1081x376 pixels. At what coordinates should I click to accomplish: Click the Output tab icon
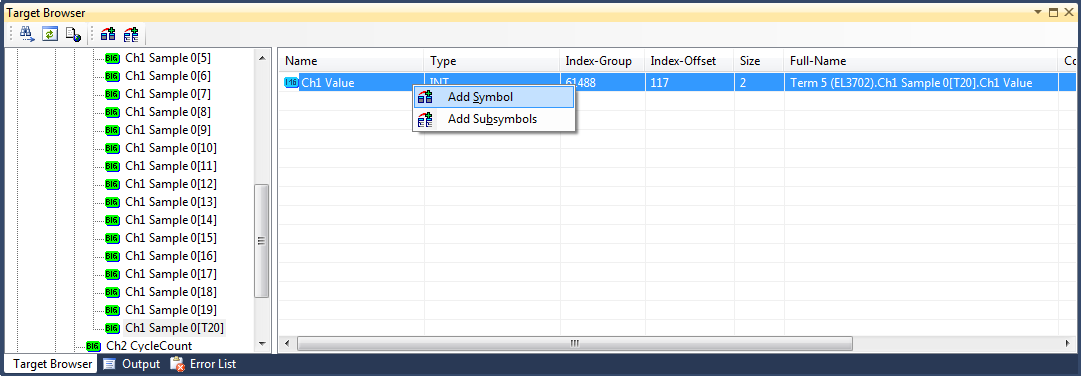tap(109, 364)
